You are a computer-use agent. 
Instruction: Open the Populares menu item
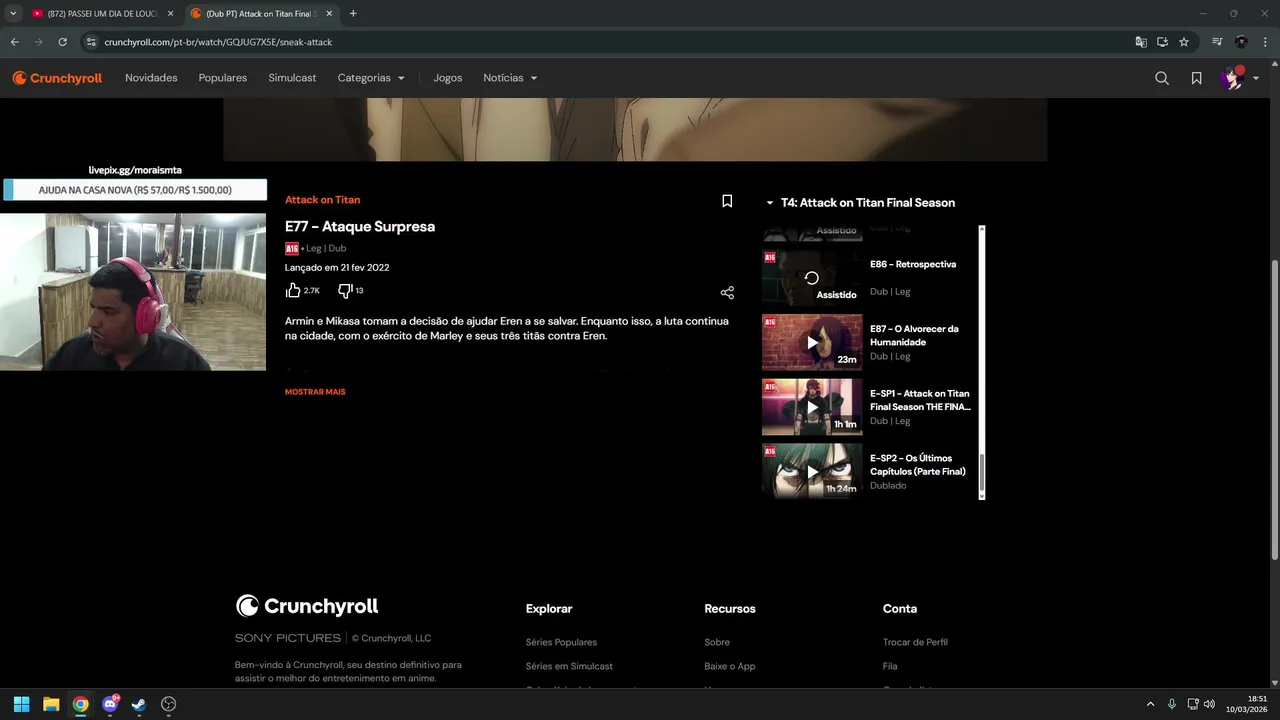(223, 78)
